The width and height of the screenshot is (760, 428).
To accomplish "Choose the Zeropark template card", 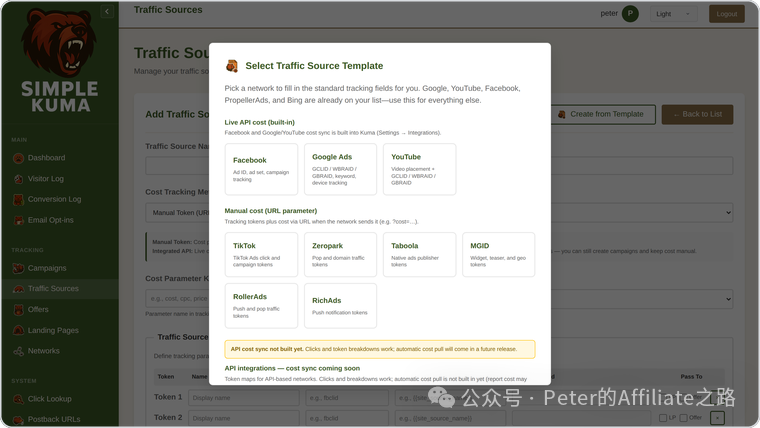I will click(340, 254).
